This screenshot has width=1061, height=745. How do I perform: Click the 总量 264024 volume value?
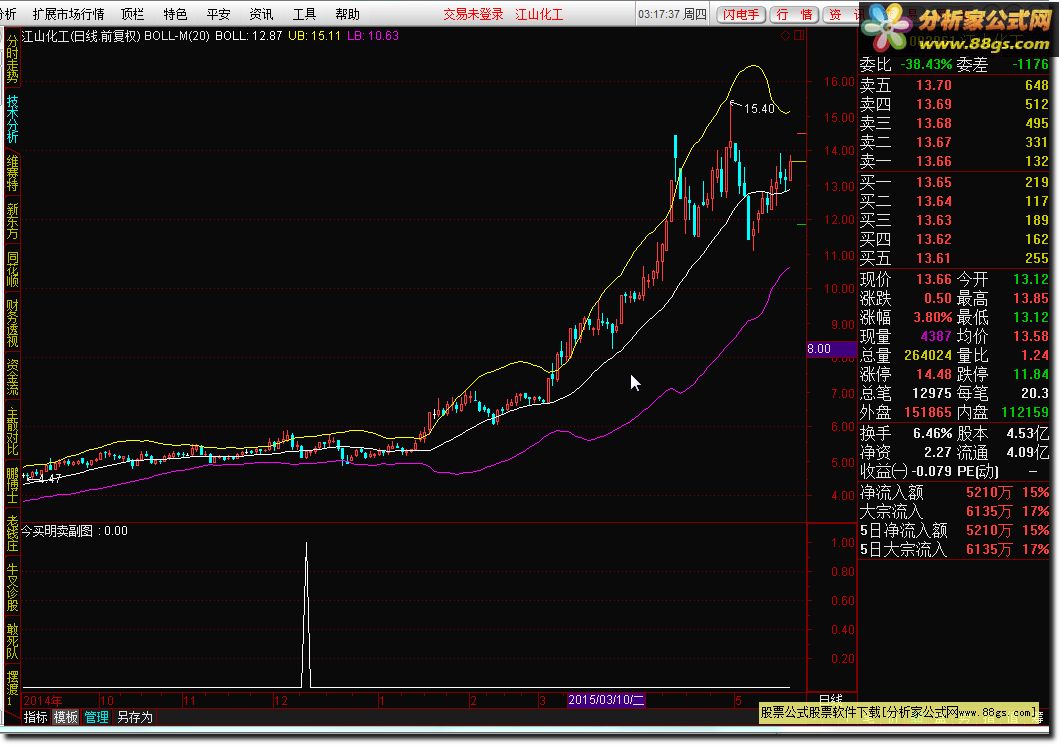[928, 355]
